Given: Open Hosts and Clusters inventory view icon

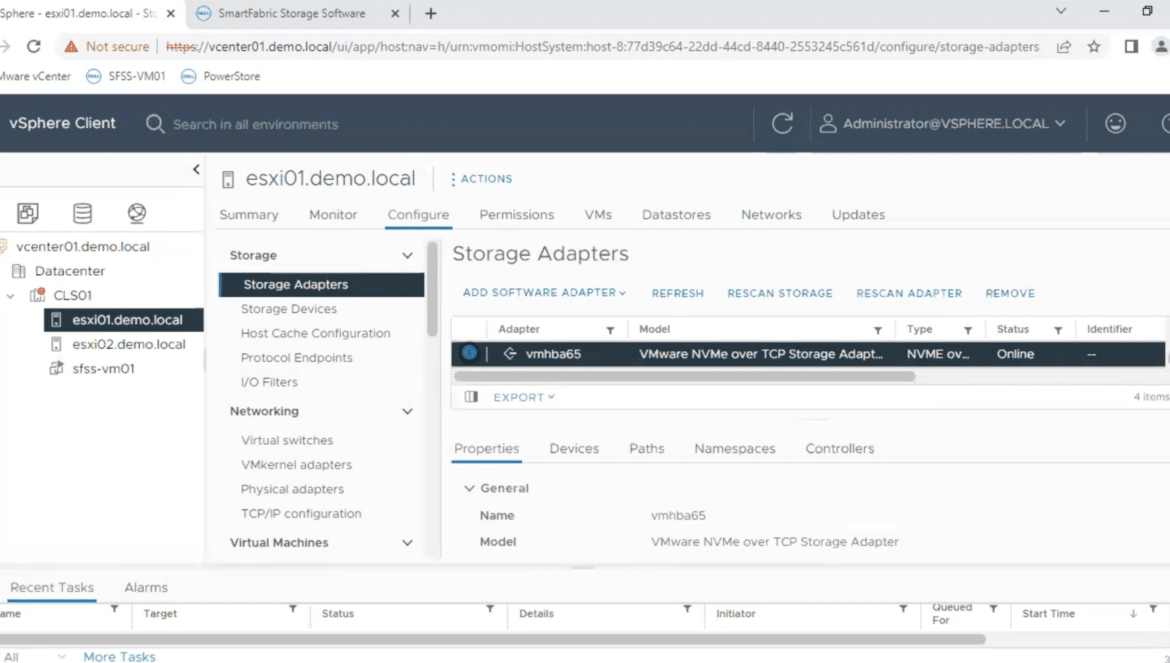Looking at the screenshot, I should [x=28, y=213].
